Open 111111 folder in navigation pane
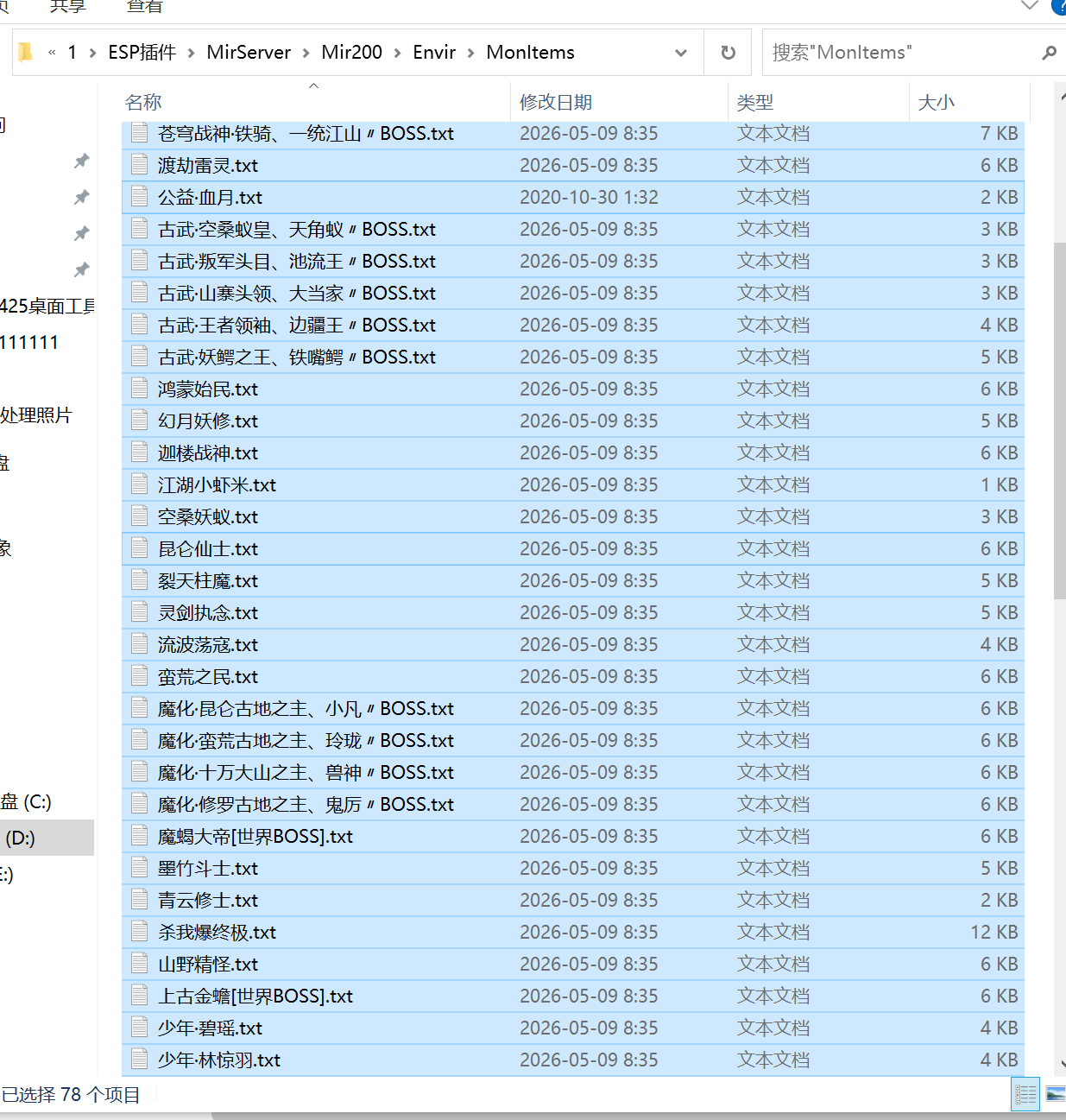This screenshot has height=1120, width=1066. point(29,343)
